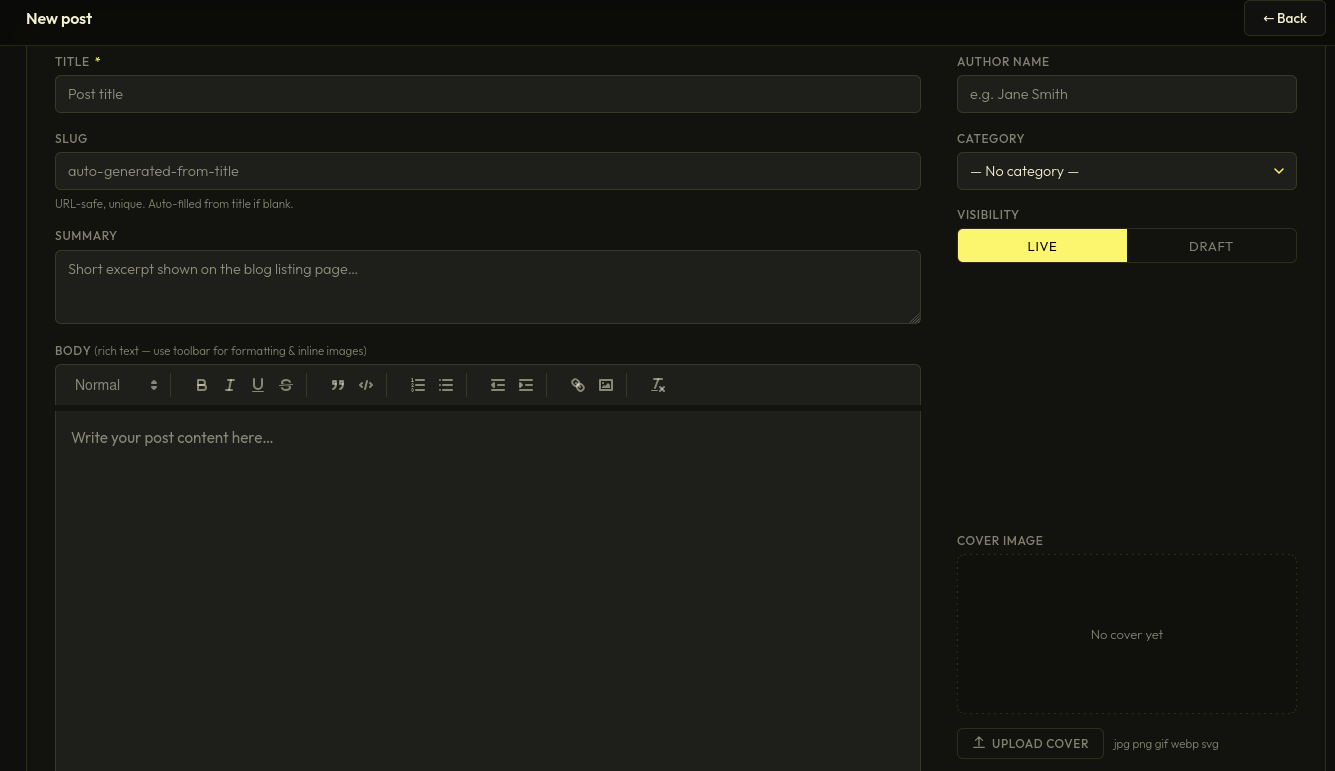Insert an inline image in body
This screenshot has width=1335, height=771.
pos(606,385)
